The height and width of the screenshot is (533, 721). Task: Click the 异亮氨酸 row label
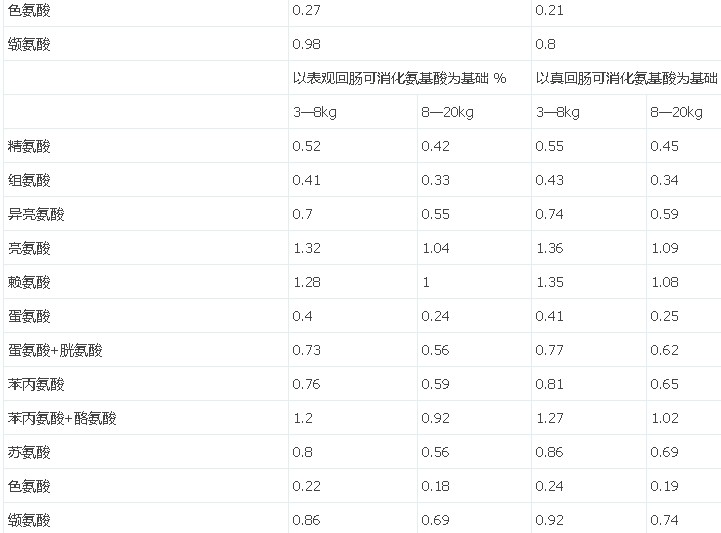[35, 214]
